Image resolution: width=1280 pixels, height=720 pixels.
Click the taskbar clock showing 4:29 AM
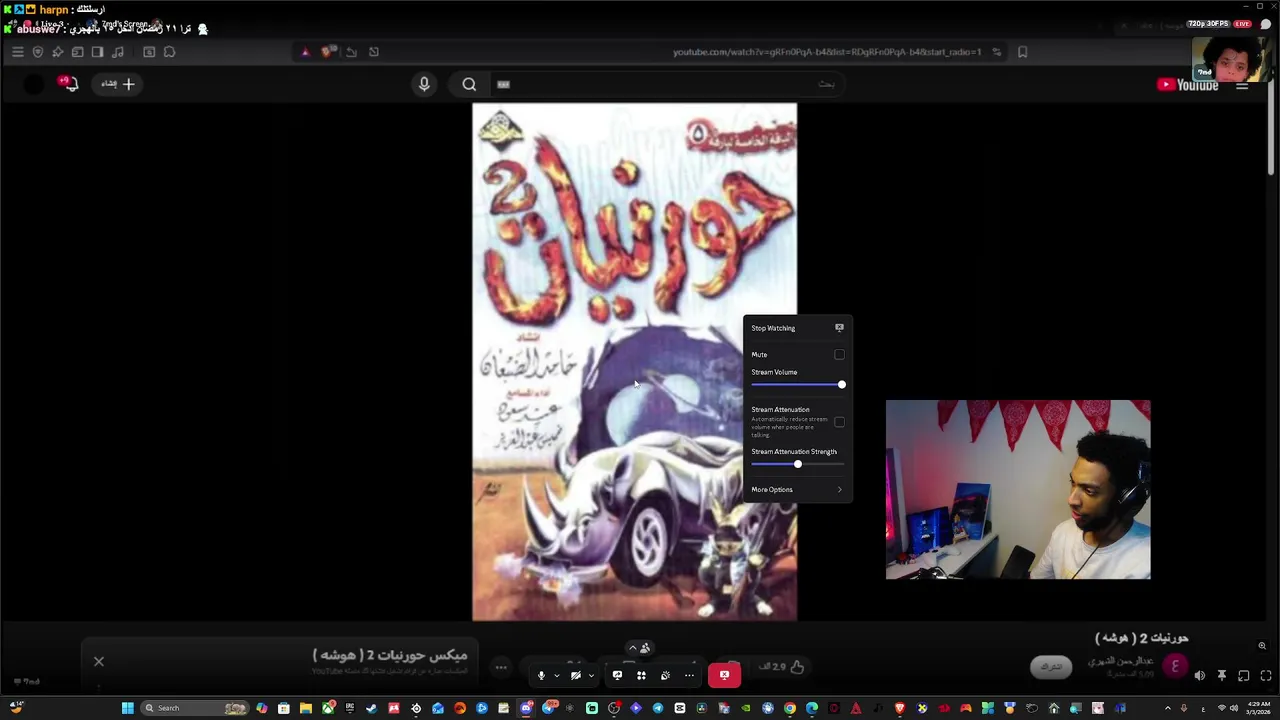1259,708
